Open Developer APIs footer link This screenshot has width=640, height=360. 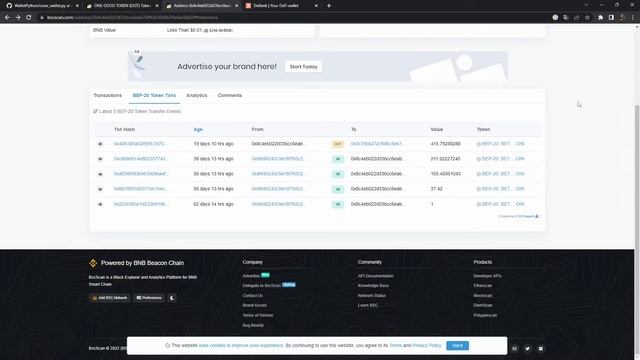click(487, 276)
